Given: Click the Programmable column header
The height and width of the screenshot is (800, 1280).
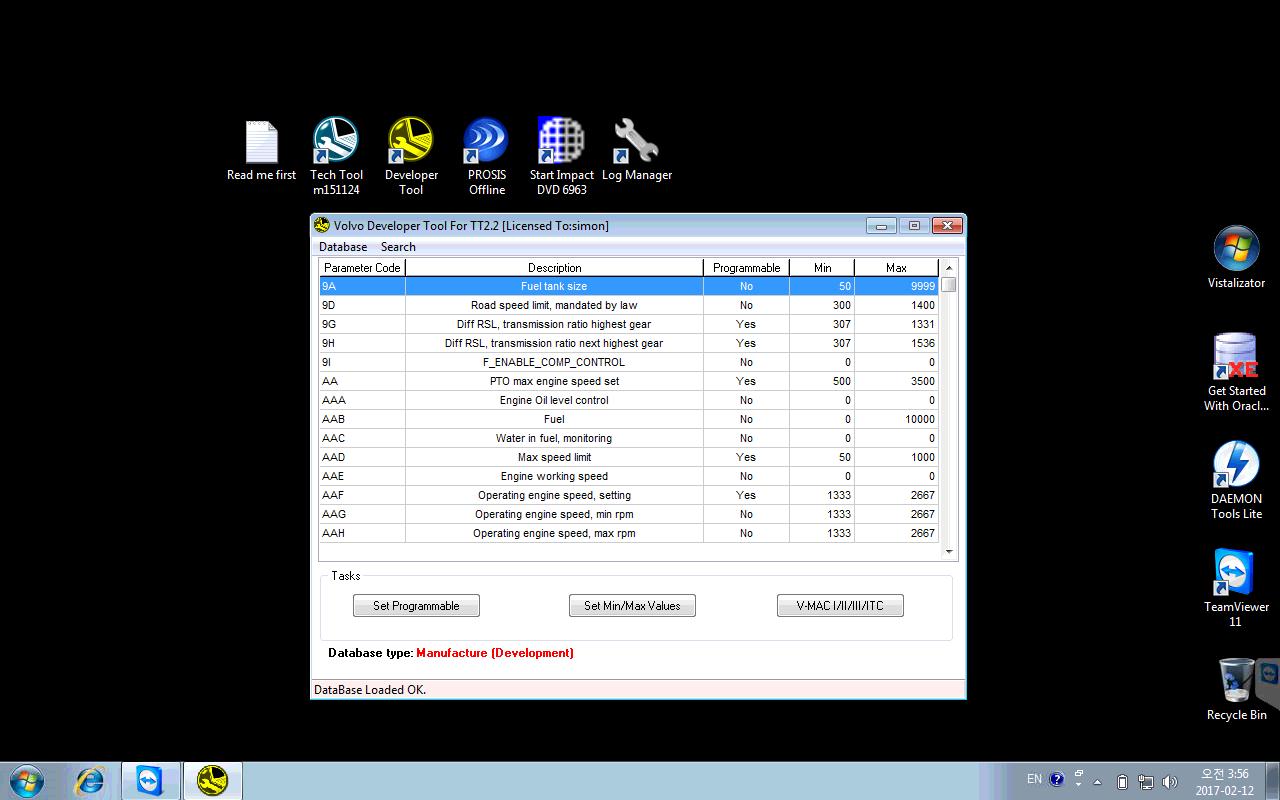Looking at the screenshot, I should [746, 268].
